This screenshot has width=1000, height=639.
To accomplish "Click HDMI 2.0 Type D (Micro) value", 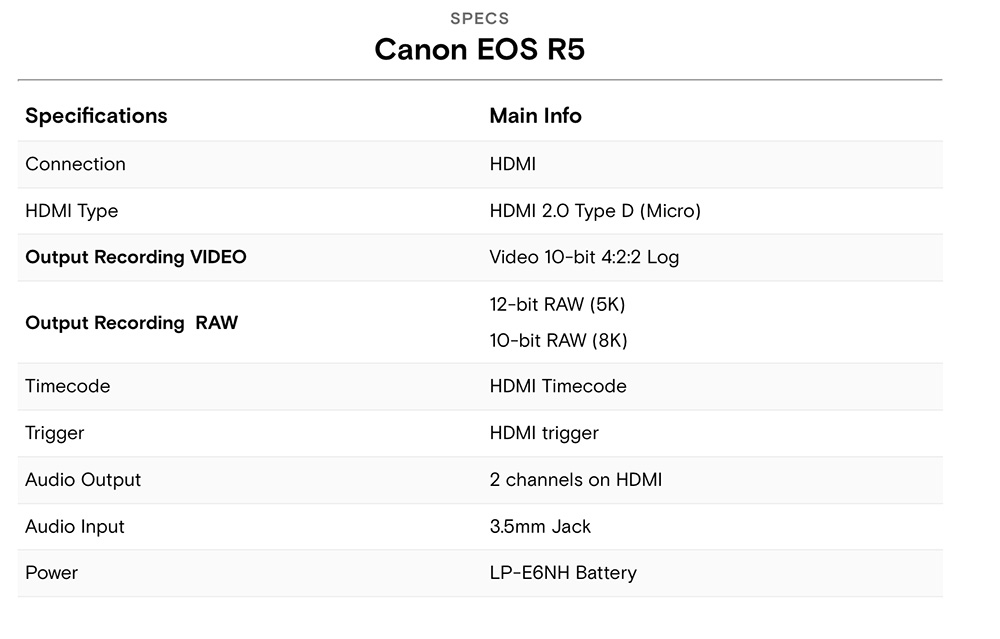I will tap(595, 211).
